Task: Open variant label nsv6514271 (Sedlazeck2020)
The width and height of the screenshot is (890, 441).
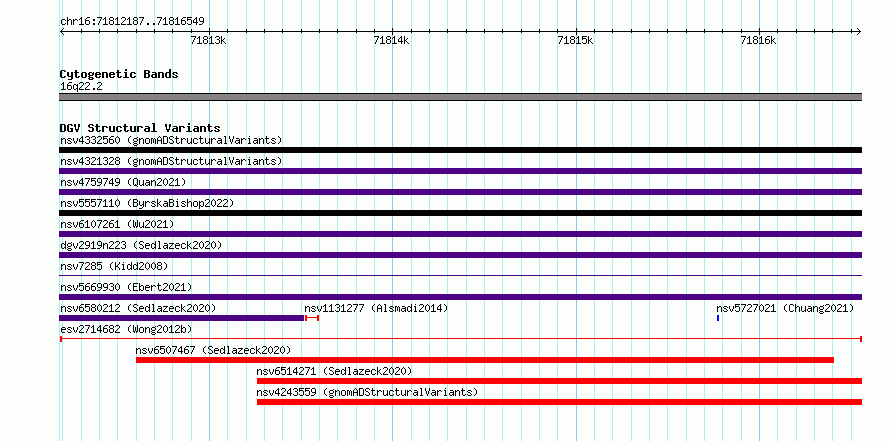Action: point(334,371)
